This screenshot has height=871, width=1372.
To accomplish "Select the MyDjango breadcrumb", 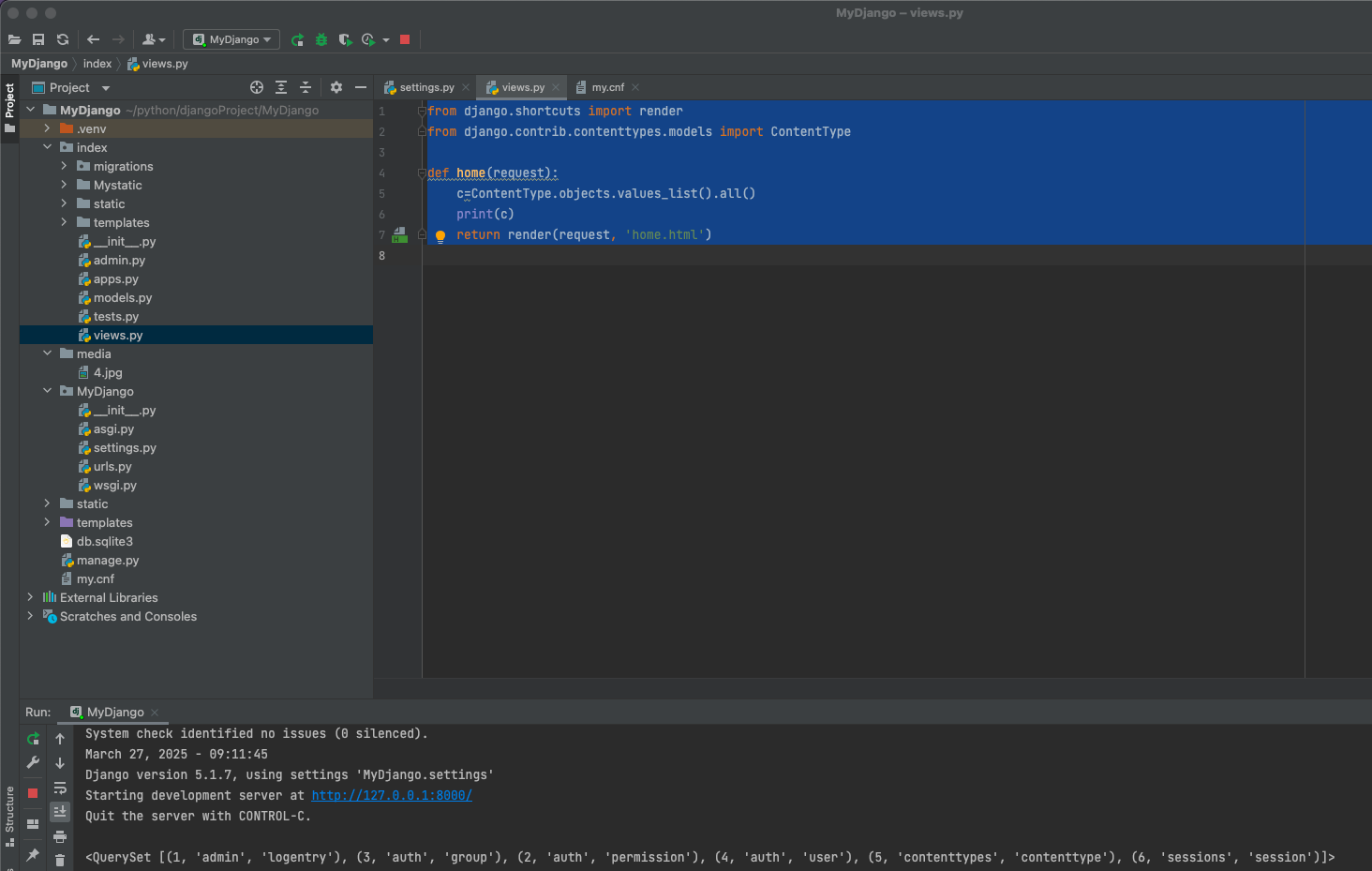I will coord(39,64).
